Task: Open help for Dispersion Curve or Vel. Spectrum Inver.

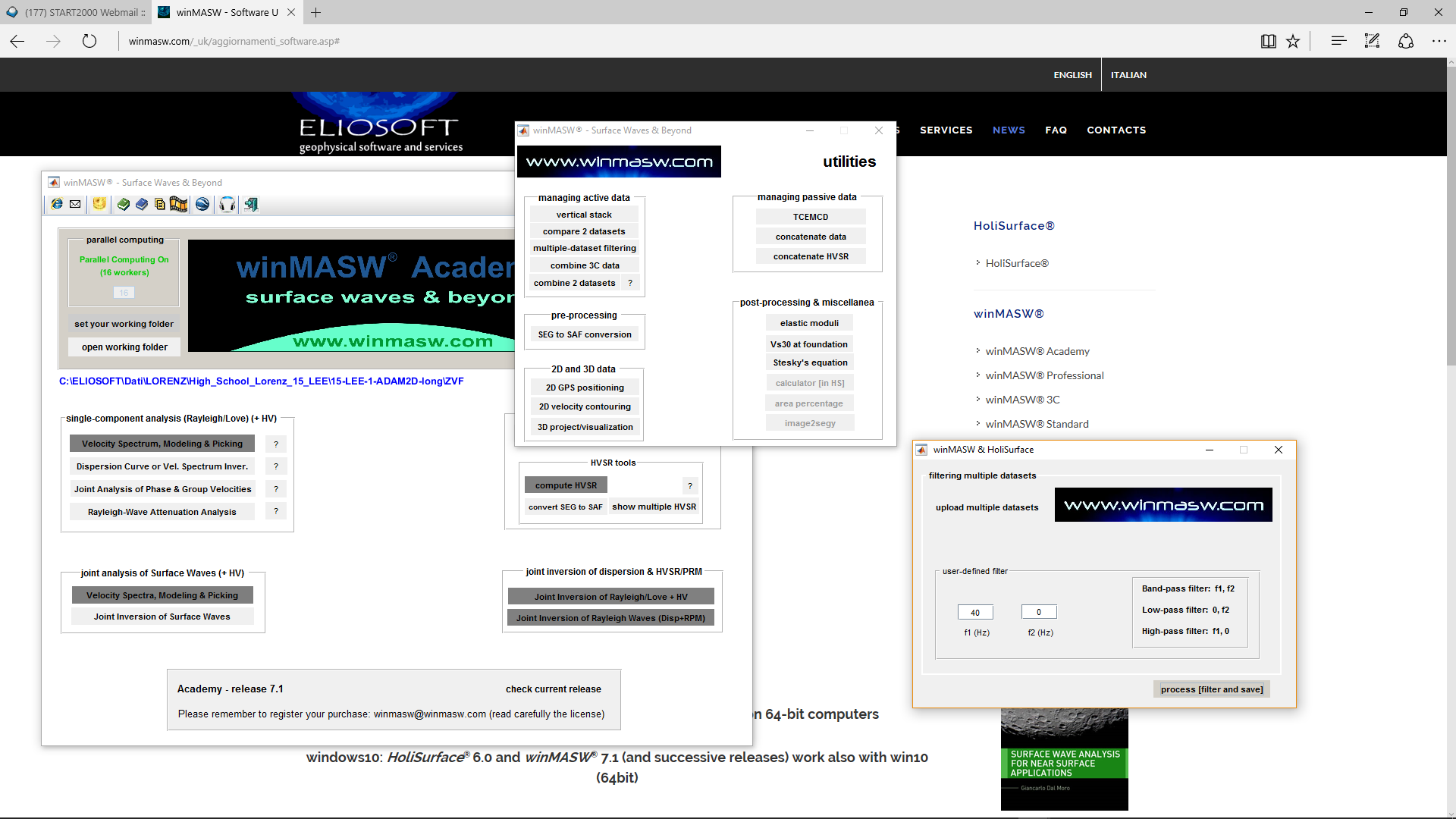Action: tap(276, 467)
